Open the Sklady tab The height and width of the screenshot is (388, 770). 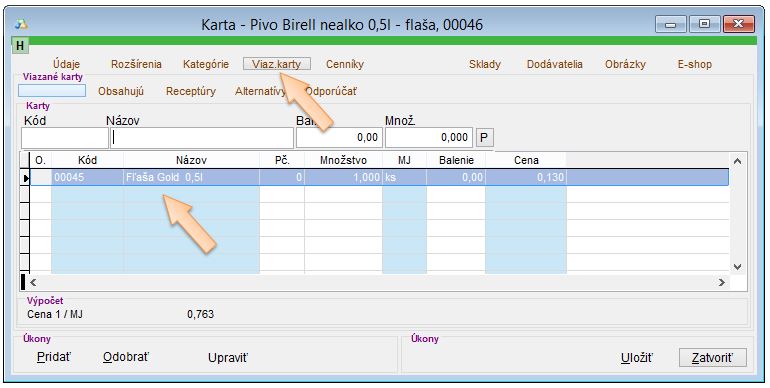pyautogui.click(x=485, y=64)
